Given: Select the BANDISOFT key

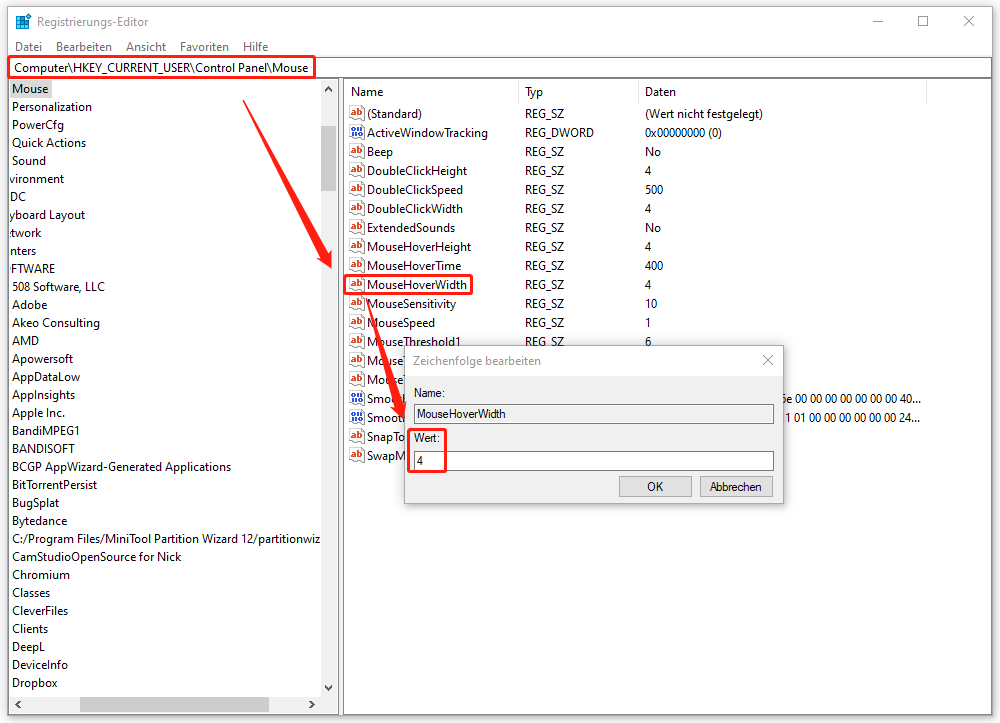Looking at the screenshot, I should pos(43,449).
